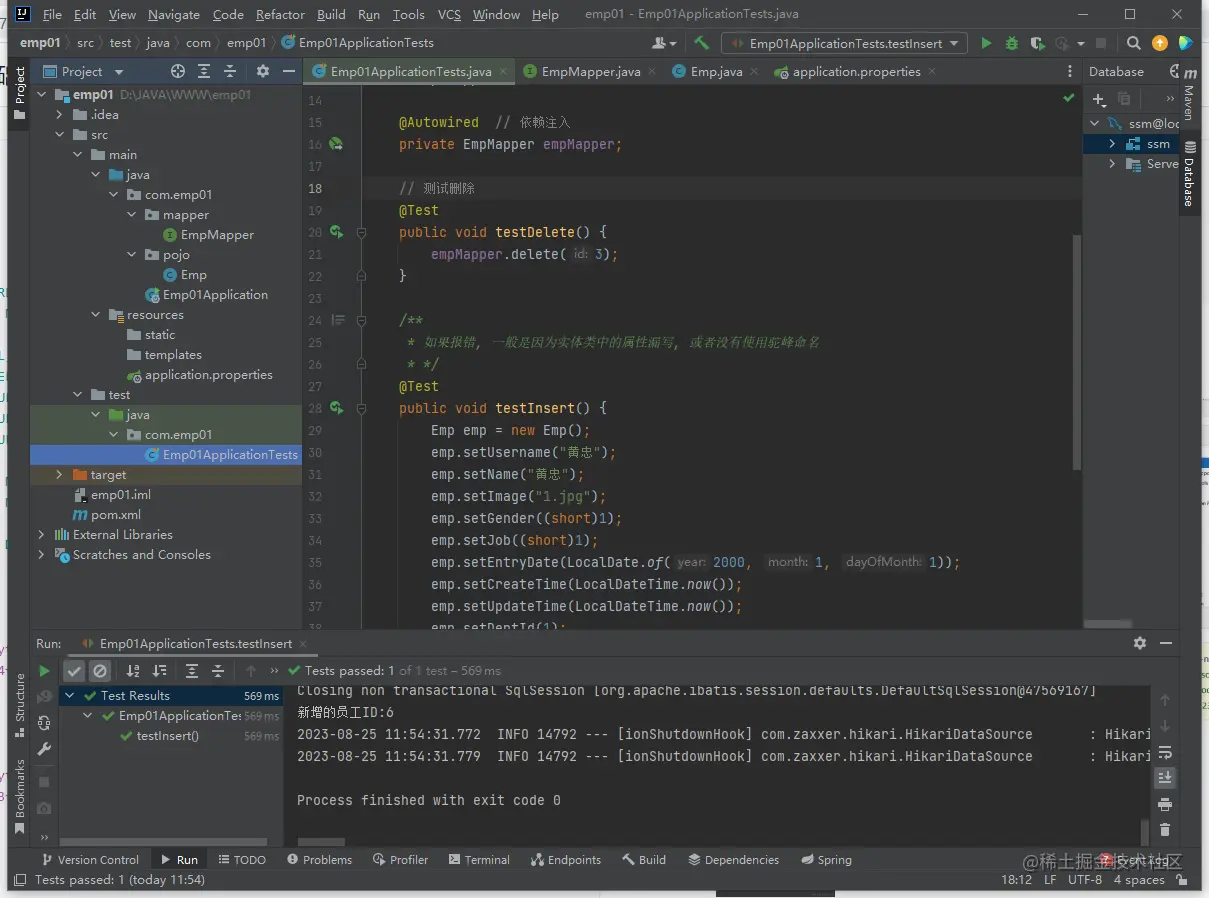Clear console output with trash icon

point(1164,829)
